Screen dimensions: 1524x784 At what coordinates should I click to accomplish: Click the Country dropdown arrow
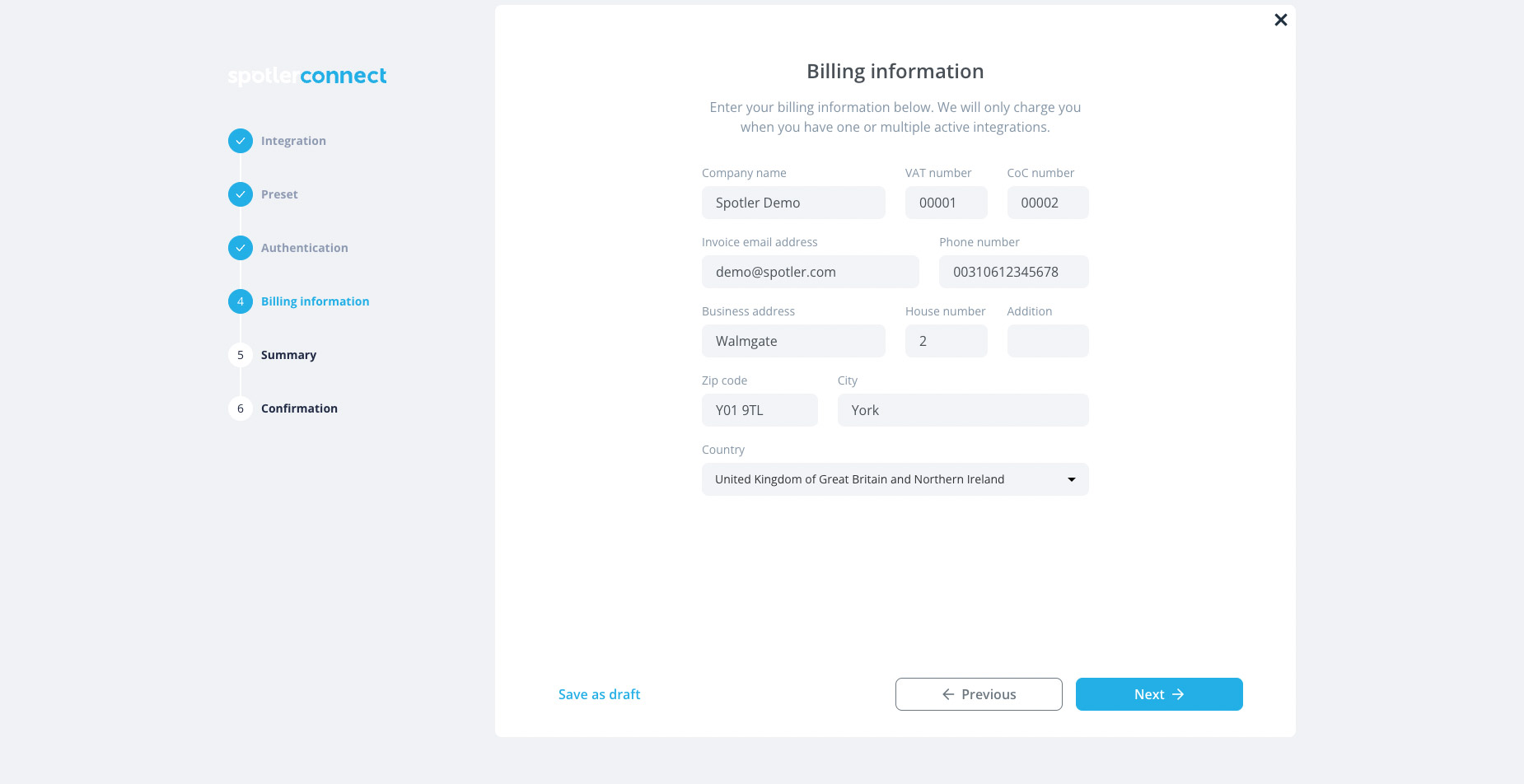pos(1072,479)
